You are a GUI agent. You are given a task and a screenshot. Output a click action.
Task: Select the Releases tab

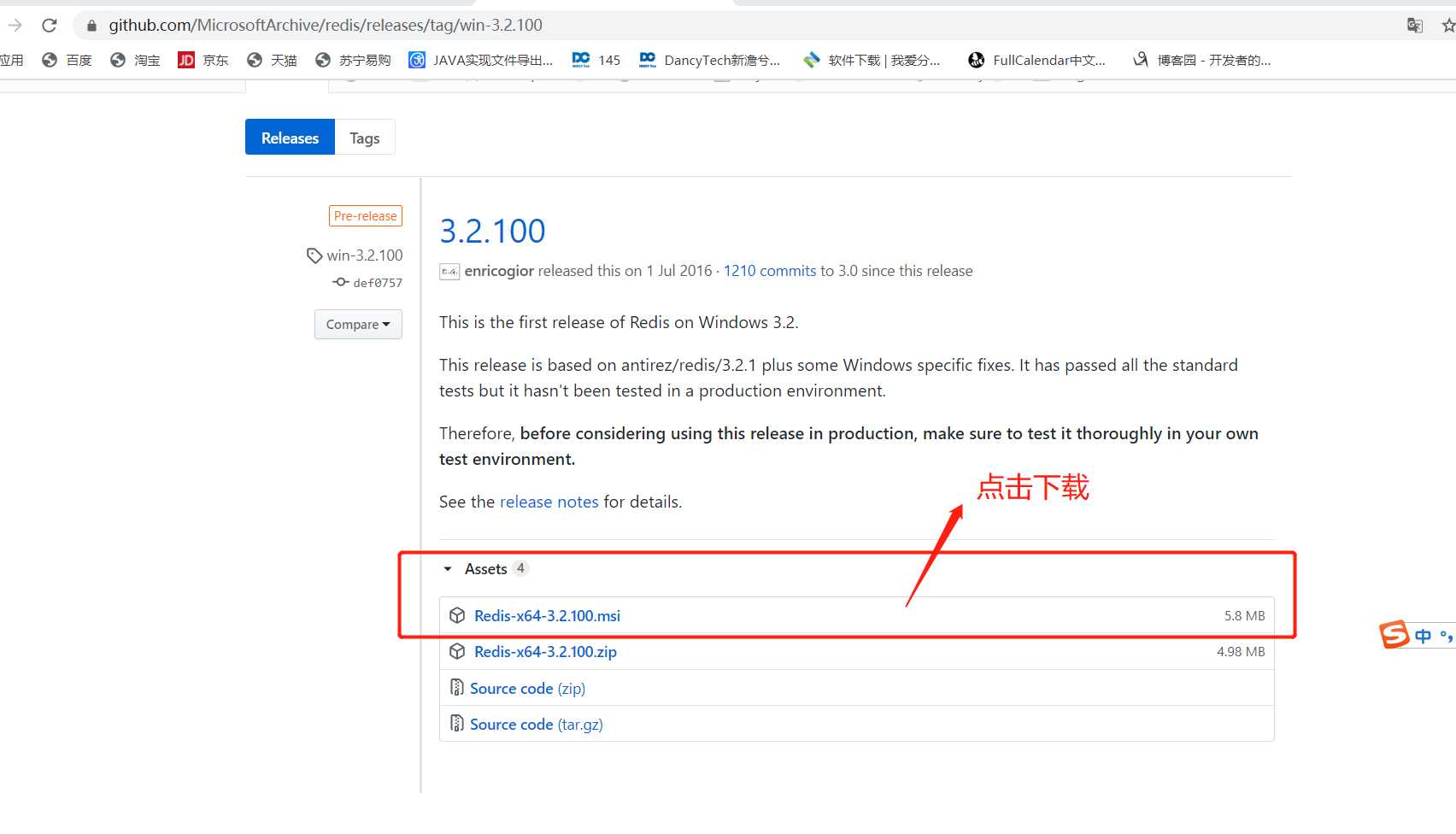[x=290, y=138]
